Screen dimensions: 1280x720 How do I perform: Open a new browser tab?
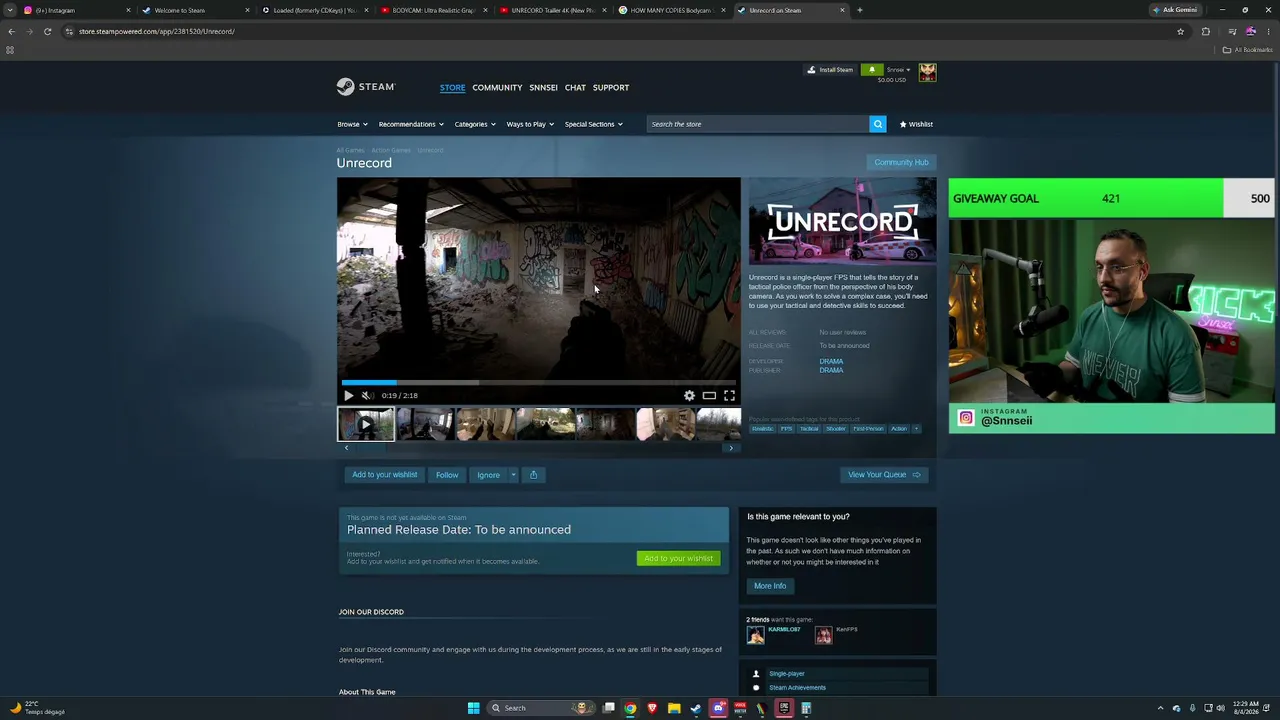coord(860,10)
